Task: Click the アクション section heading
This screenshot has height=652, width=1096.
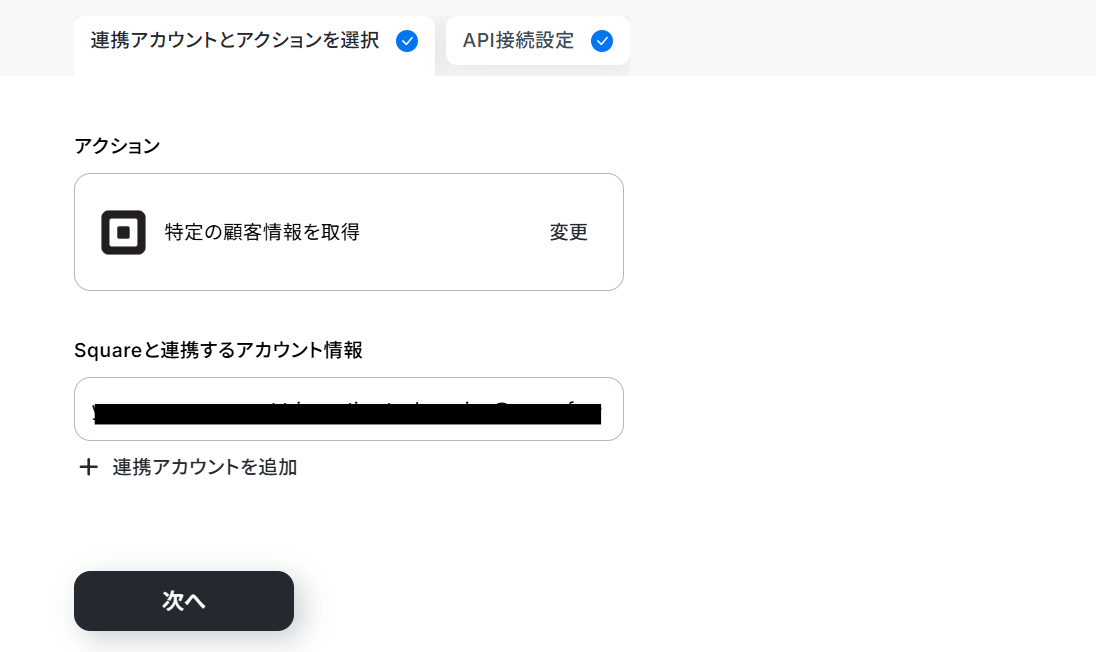Action: [117, 146]
